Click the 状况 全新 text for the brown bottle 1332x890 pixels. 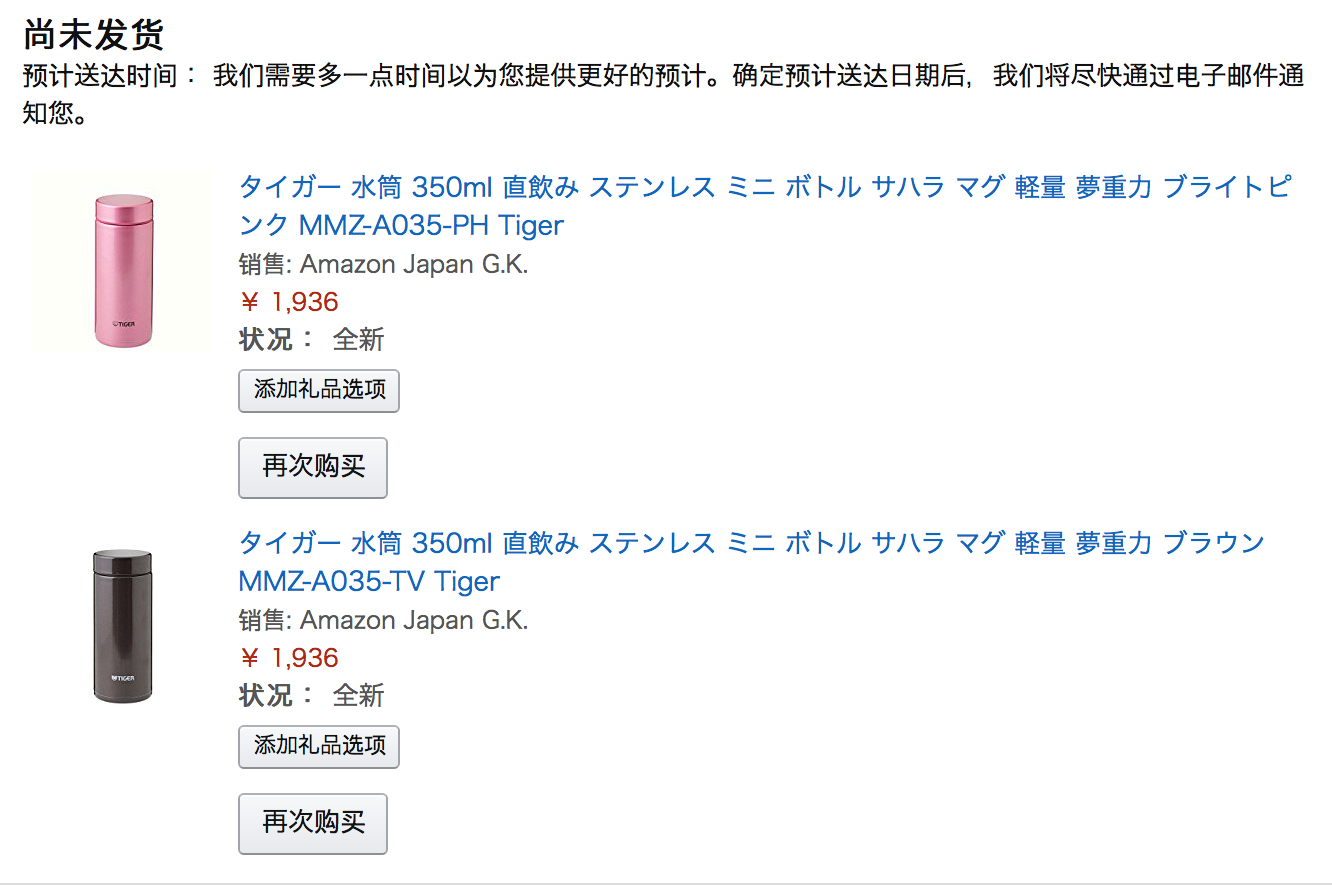click(312, 695)
